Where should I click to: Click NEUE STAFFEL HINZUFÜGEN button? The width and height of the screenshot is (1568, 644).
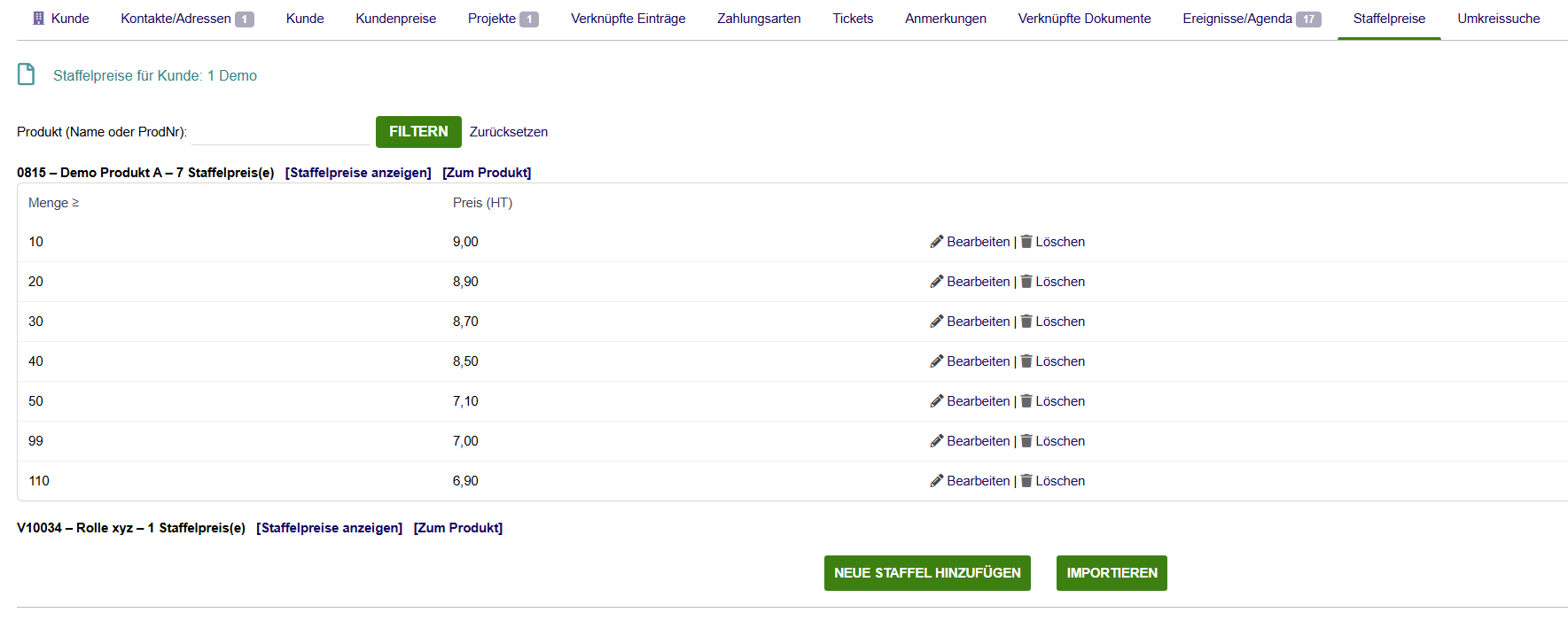click(x=927, y=573)
